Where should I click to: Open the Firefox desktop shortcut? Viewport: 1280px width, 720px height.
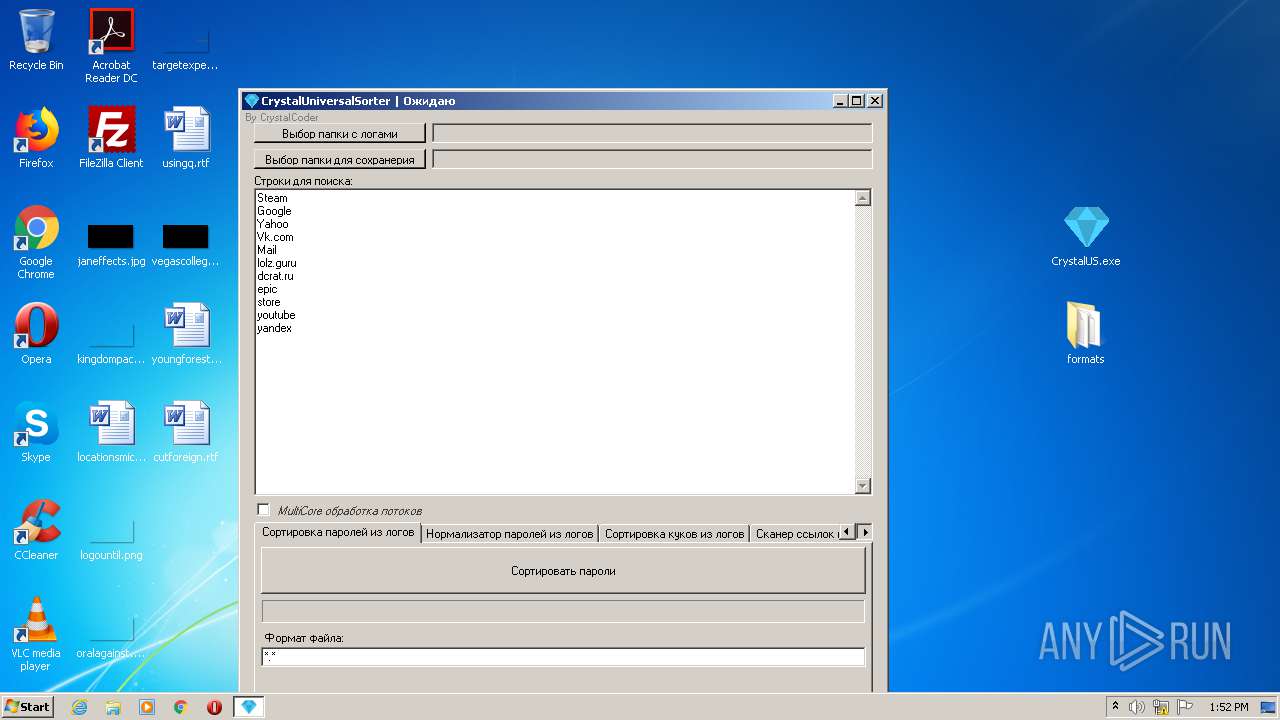click(36, 138)
